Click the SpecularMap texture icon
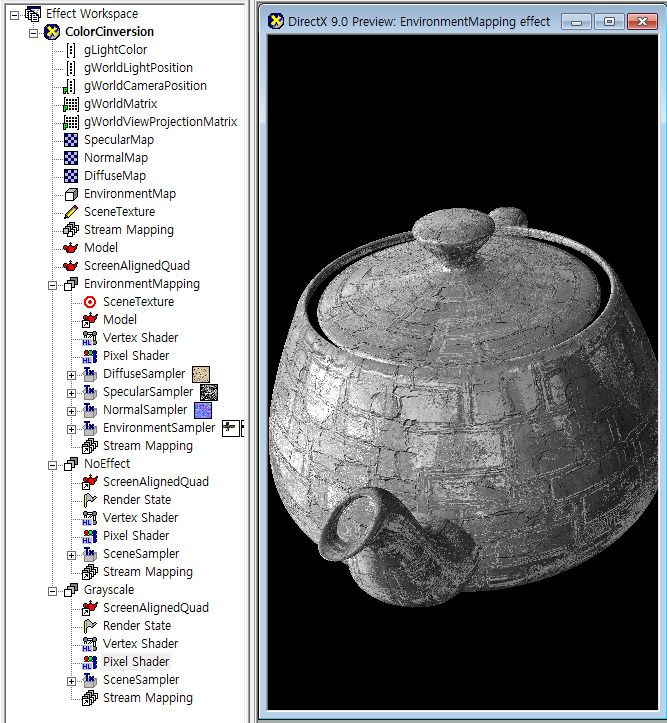This screenshot has height=723, width=667. (71, 140)
